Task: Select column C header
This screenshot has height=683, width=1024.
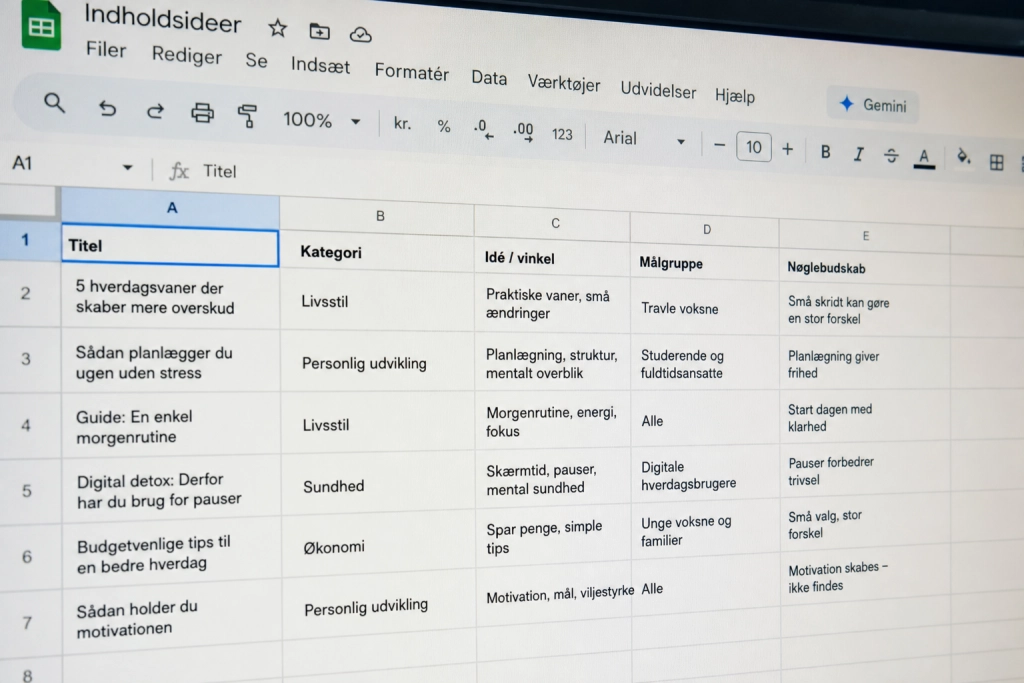Action: [552, 223]
